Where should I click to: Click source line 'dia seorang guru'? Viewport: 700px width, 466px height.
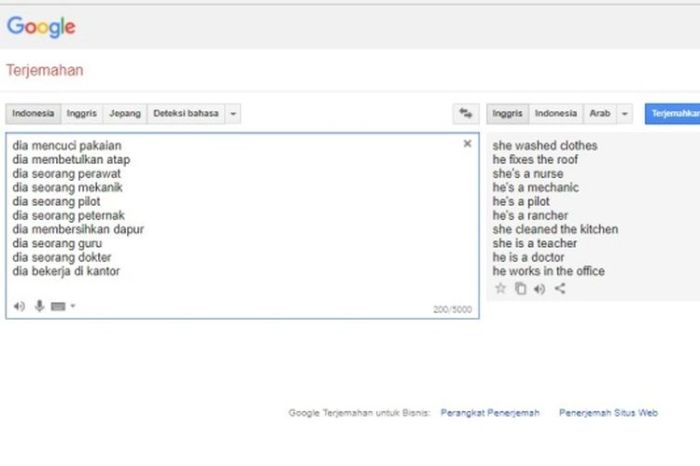click(x=57, y=243)
